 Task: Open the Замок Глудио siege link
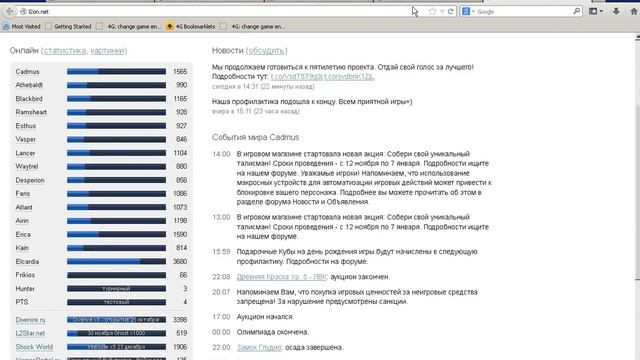[259, 347]
